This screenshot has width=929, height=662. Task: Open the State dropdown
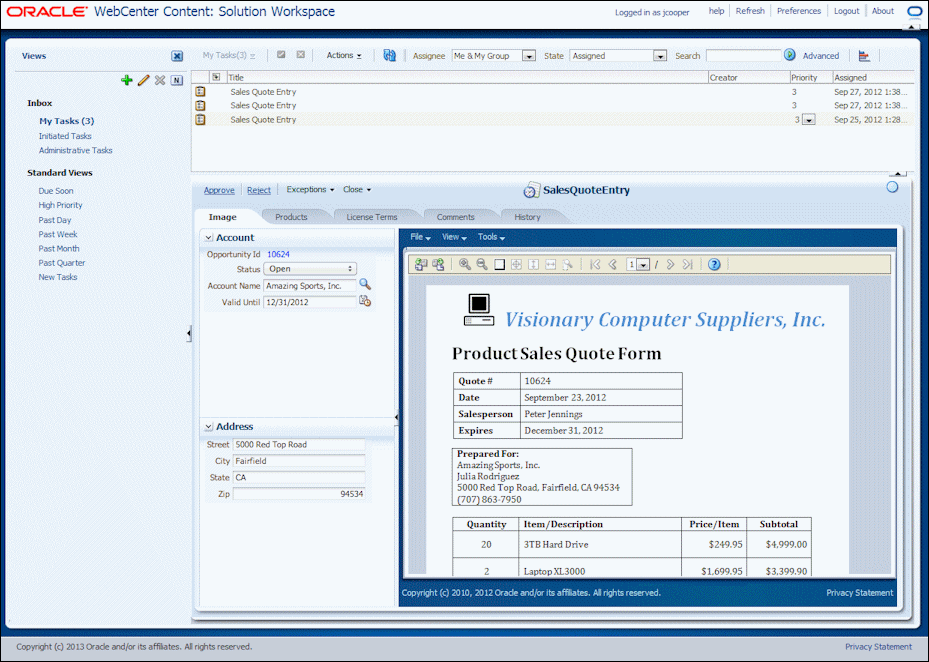pos(659,56)
